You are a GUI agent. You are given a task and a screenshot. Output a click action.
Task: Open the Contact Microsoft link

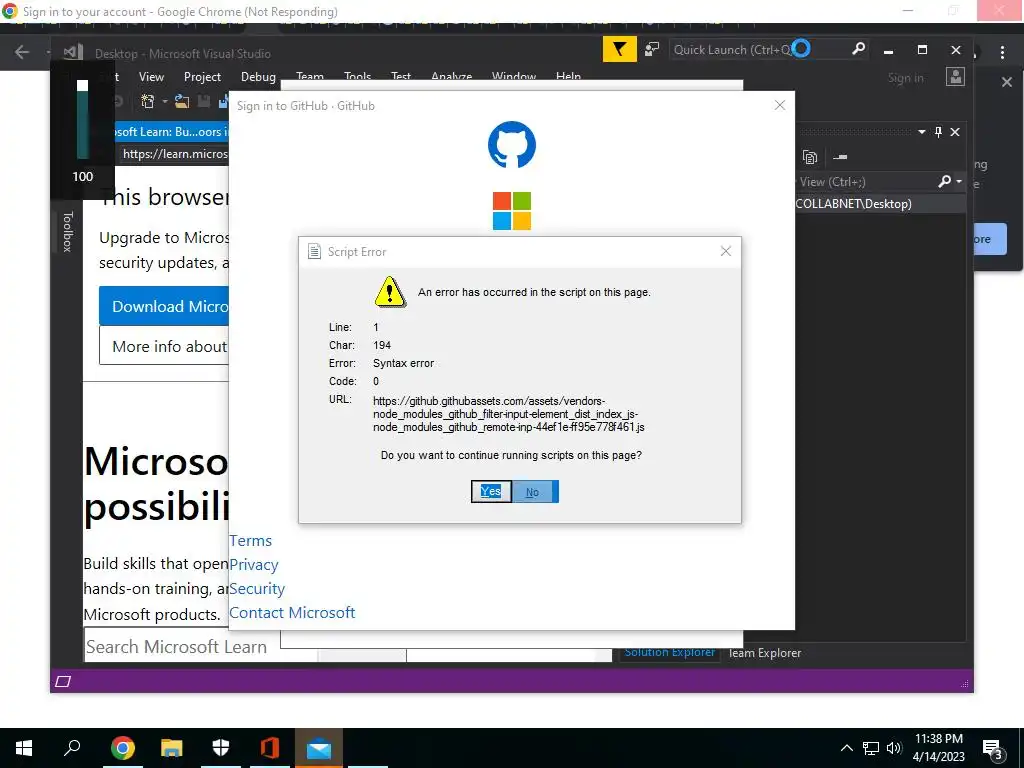pos(292,613)
